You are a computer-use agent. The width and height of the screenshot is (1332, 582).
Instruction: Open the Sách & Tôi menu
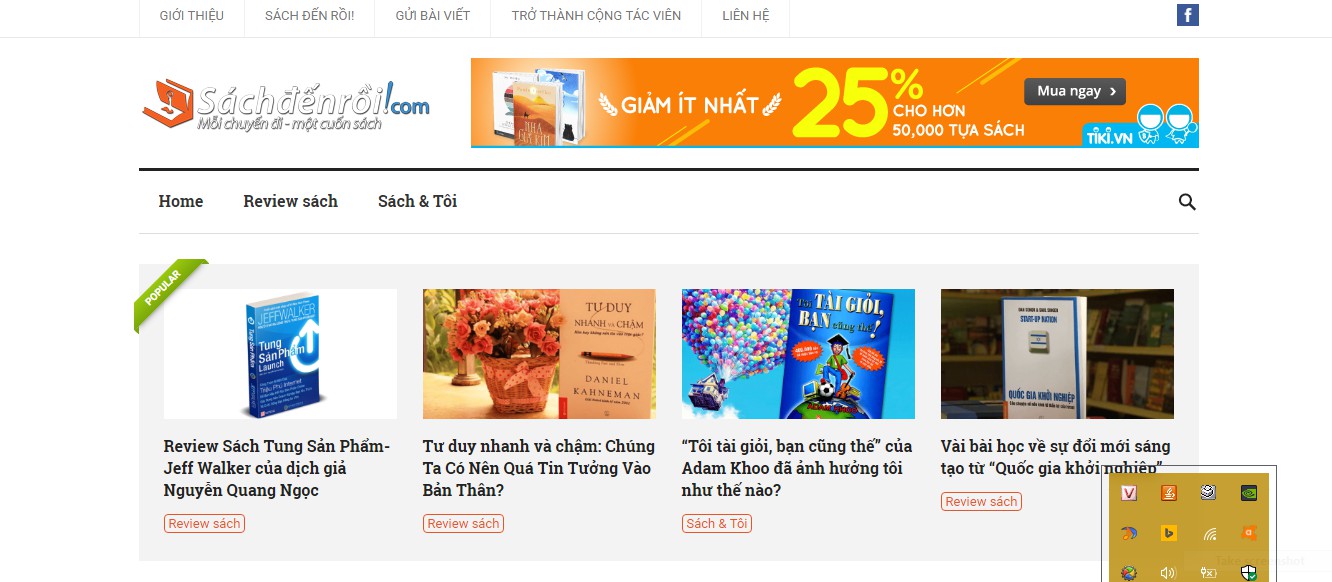pos(417,201)
